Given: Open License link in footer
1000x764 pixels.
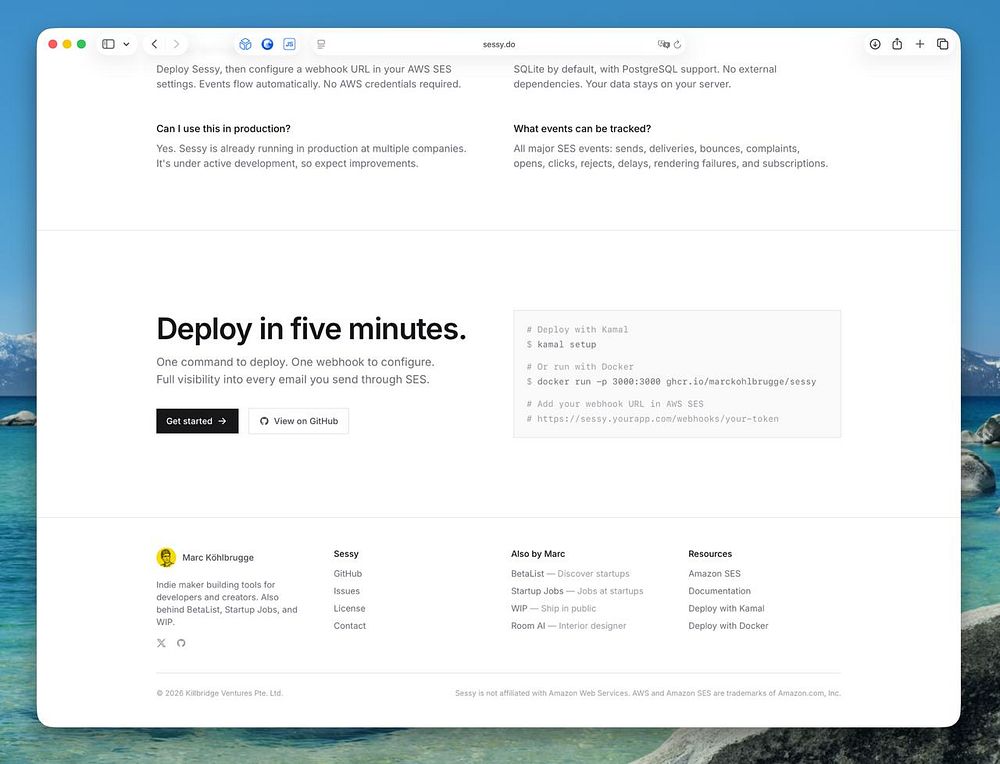Looking at the screenshot, I should tap(349, 608).
